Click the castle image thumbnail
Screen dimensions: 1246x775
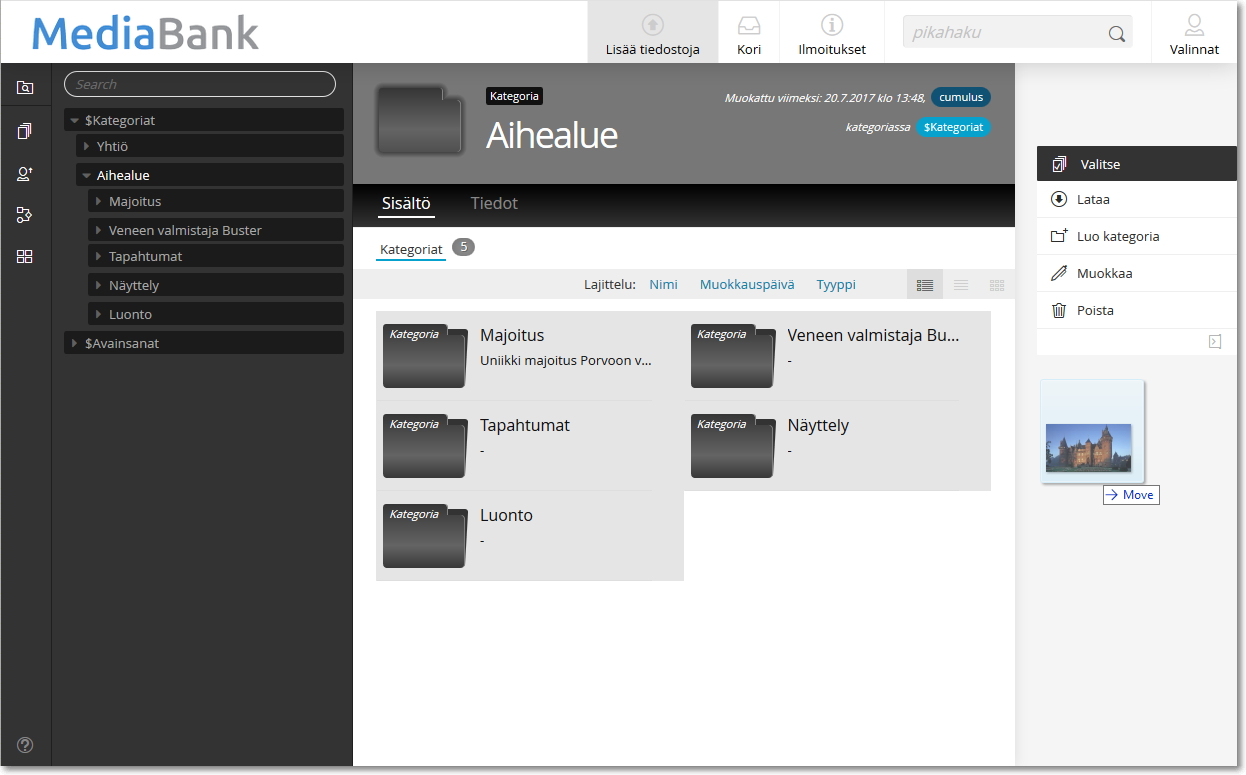click(1088, 447)
